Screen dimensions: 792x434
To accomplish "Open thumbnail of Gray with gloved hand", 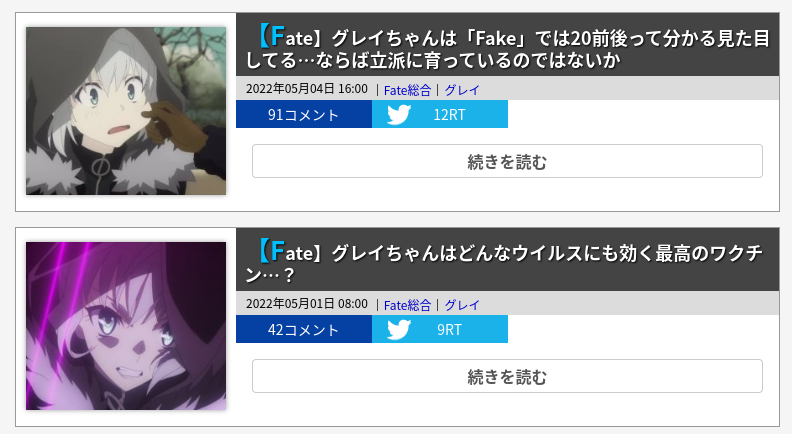I will click(x=126, y=111).
